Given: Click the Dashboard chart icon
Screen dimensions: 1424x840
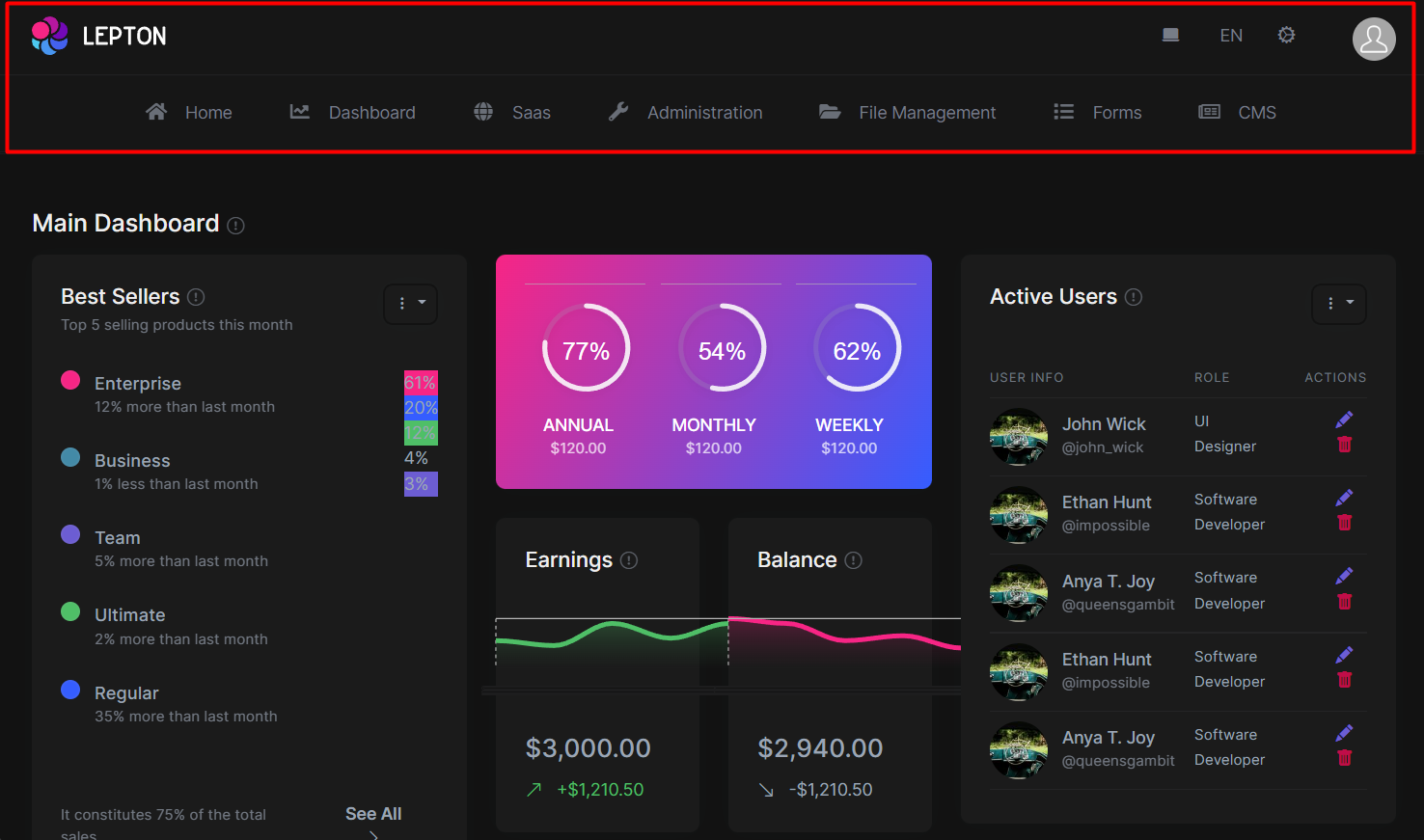Looking at the screenshot, I should (300, 112).
